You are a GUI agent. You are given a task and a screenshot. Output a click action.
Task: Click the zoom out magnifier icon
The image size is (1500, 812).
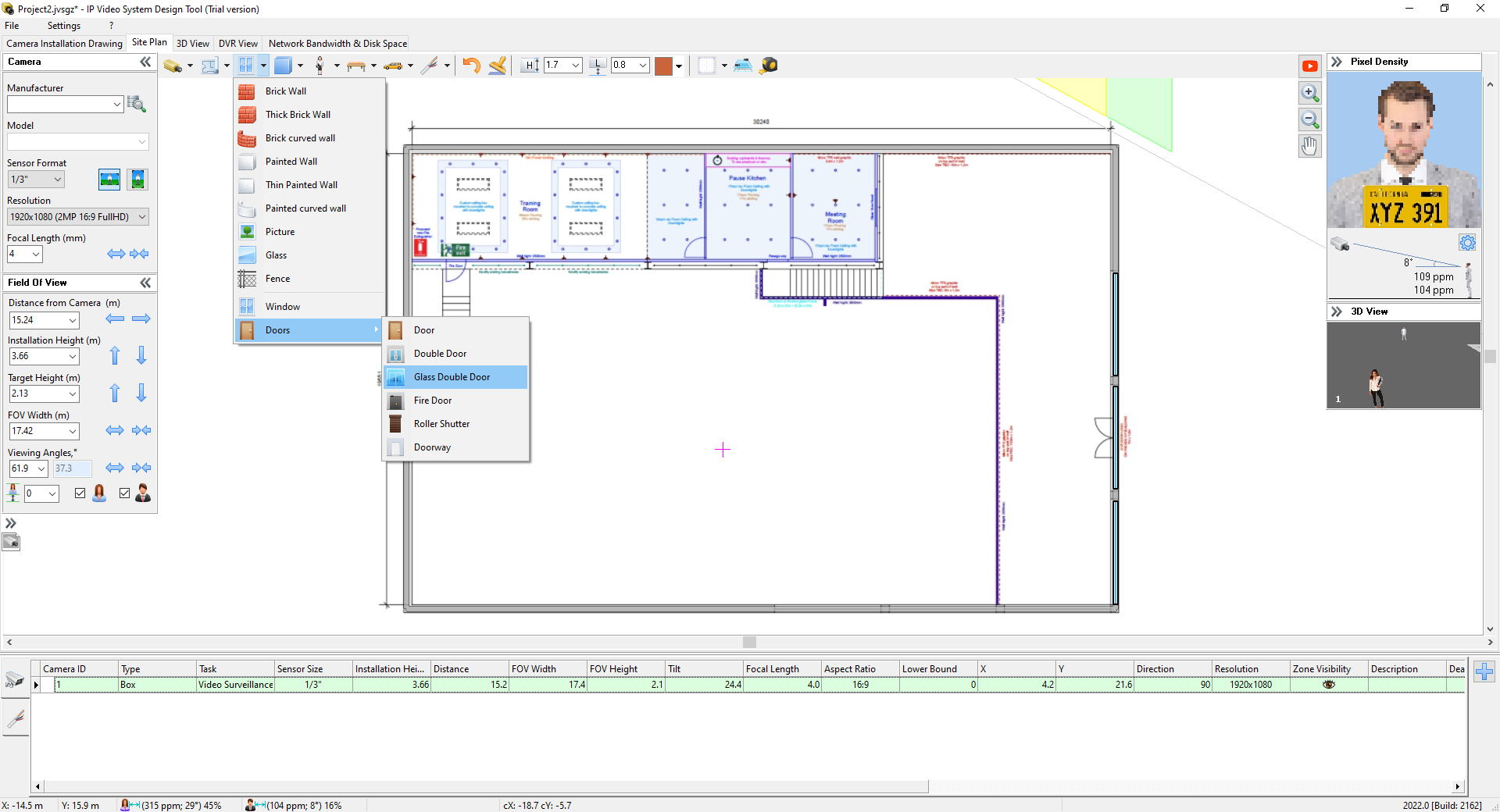pyautogui.click(x=1310, y=120)
